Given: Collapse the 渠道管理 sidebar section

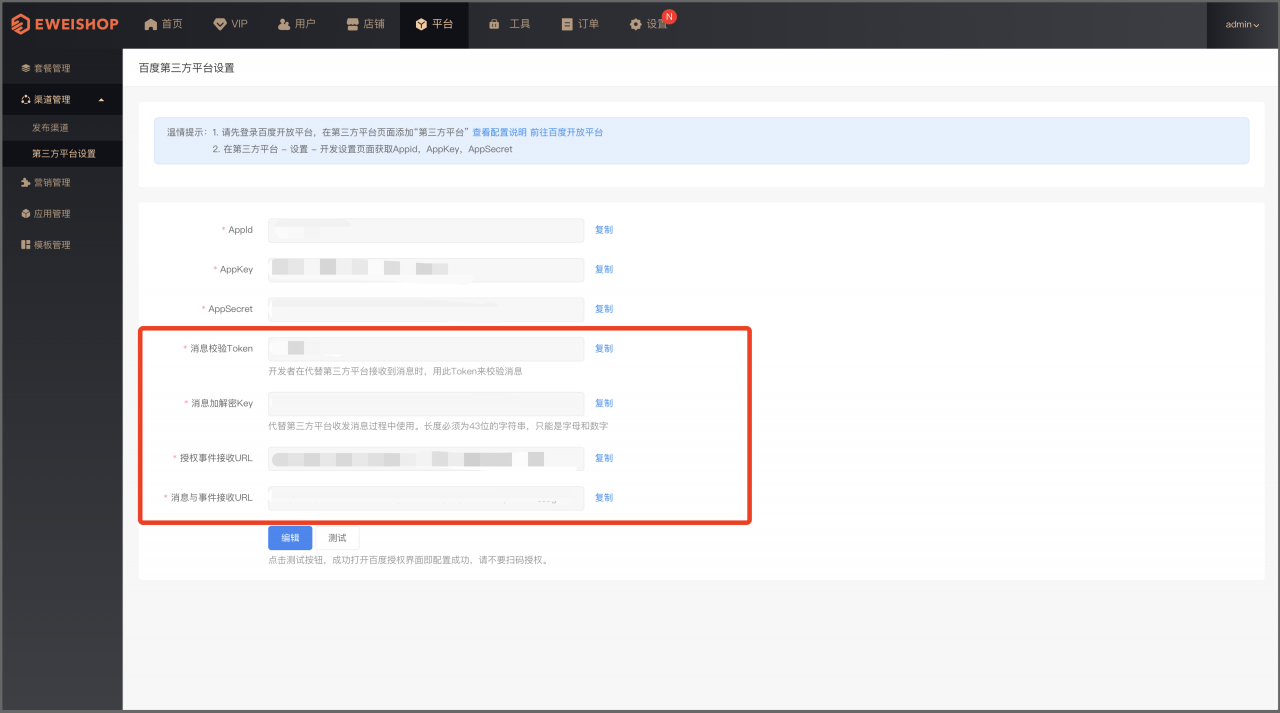Looking at the screenshot, I should tap(62, 99).
